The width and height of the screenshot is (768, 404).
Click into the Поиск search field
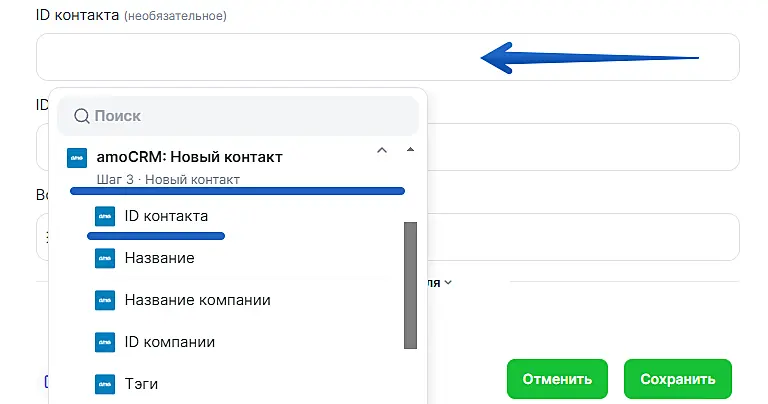click(x=250, y=117)
